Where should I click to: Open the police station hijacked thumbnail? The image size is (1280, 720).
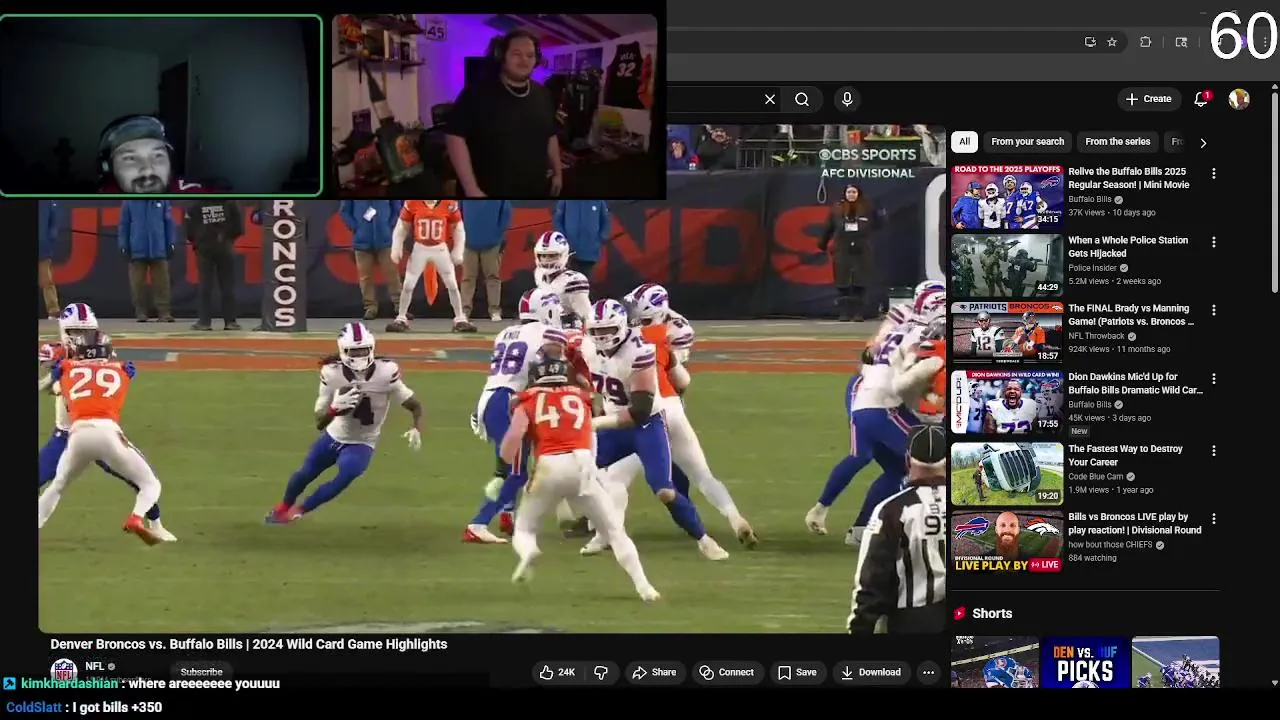pos(1007,265)
